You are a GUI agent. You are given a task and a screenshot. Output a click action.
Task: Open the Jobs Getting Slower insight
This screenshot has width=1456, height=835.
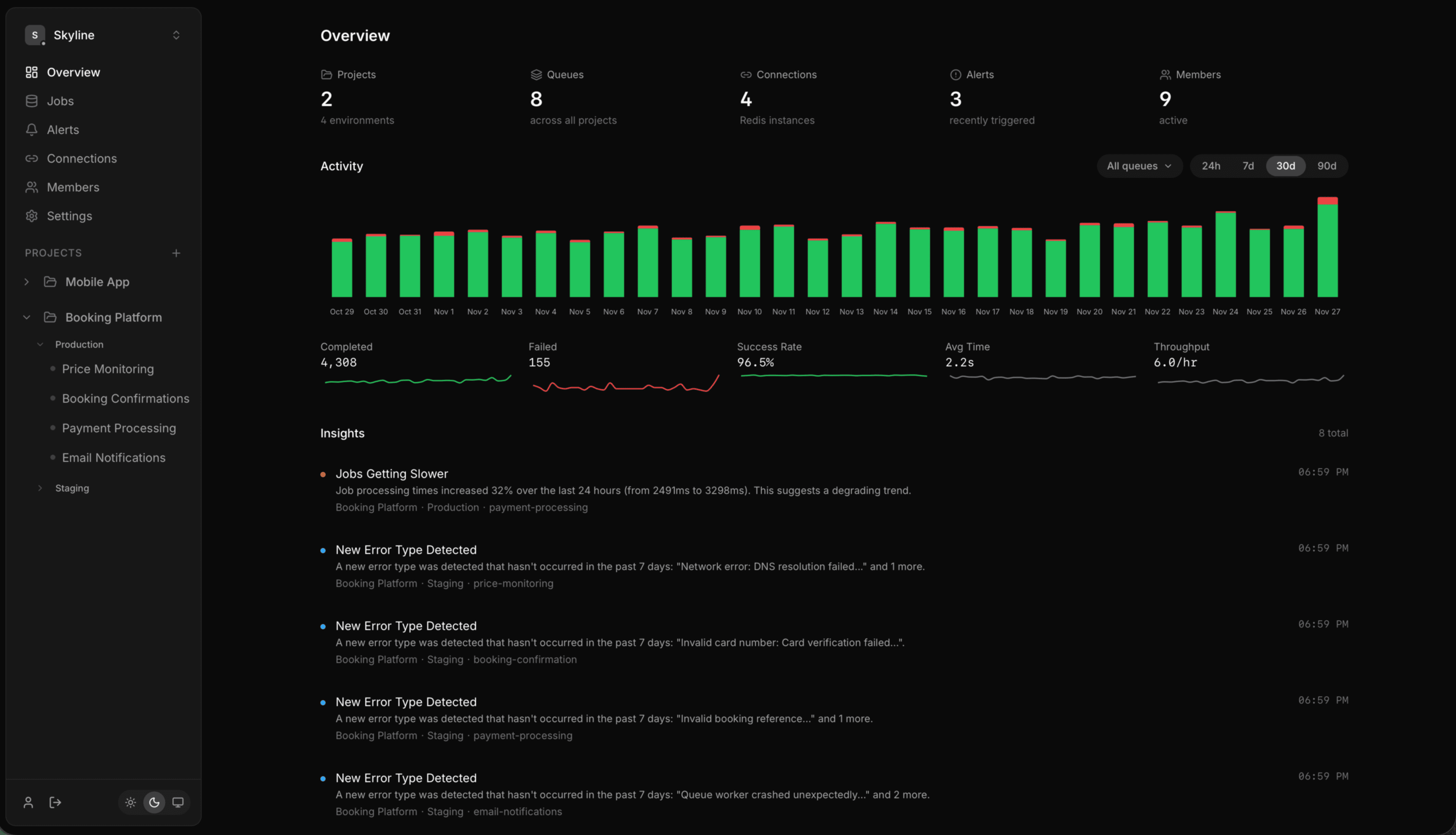tap(392, 474)
